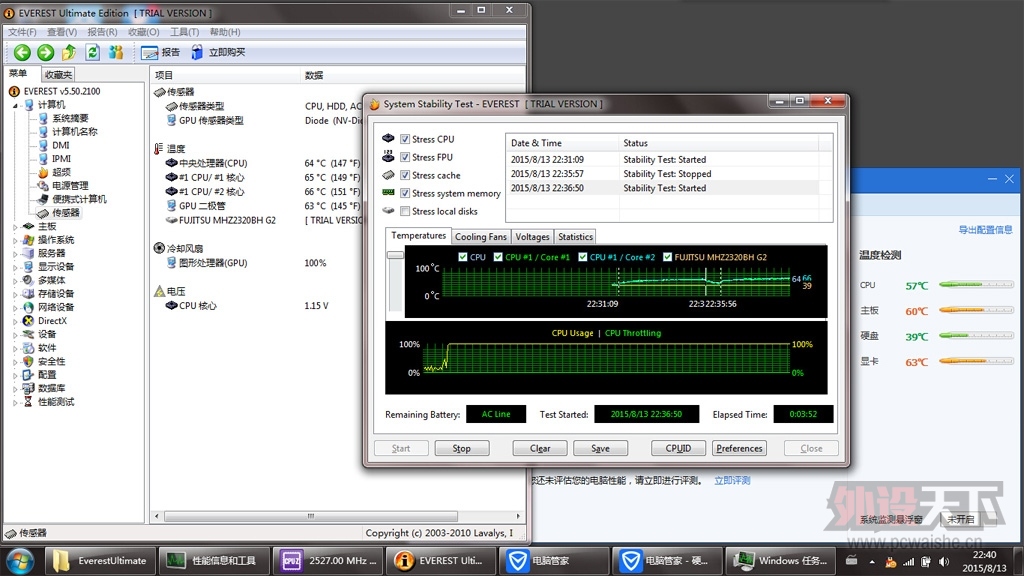Toggle Stress CPU checkbox
Image resolution: width=1024 pixels, height=576 pixels.
(405, 139)
